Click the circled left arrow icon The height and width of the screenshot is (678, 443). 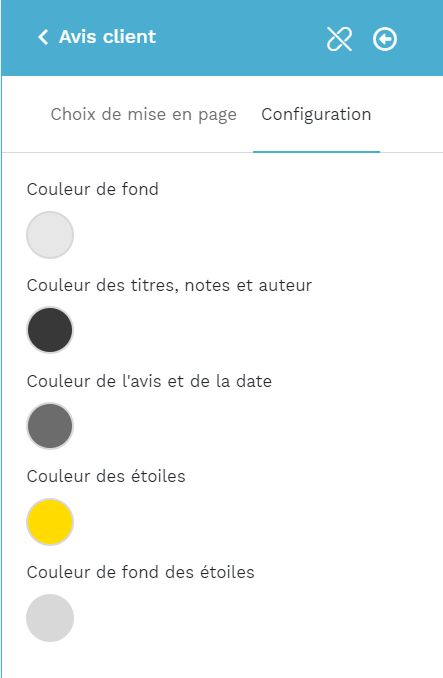[385, 39]
